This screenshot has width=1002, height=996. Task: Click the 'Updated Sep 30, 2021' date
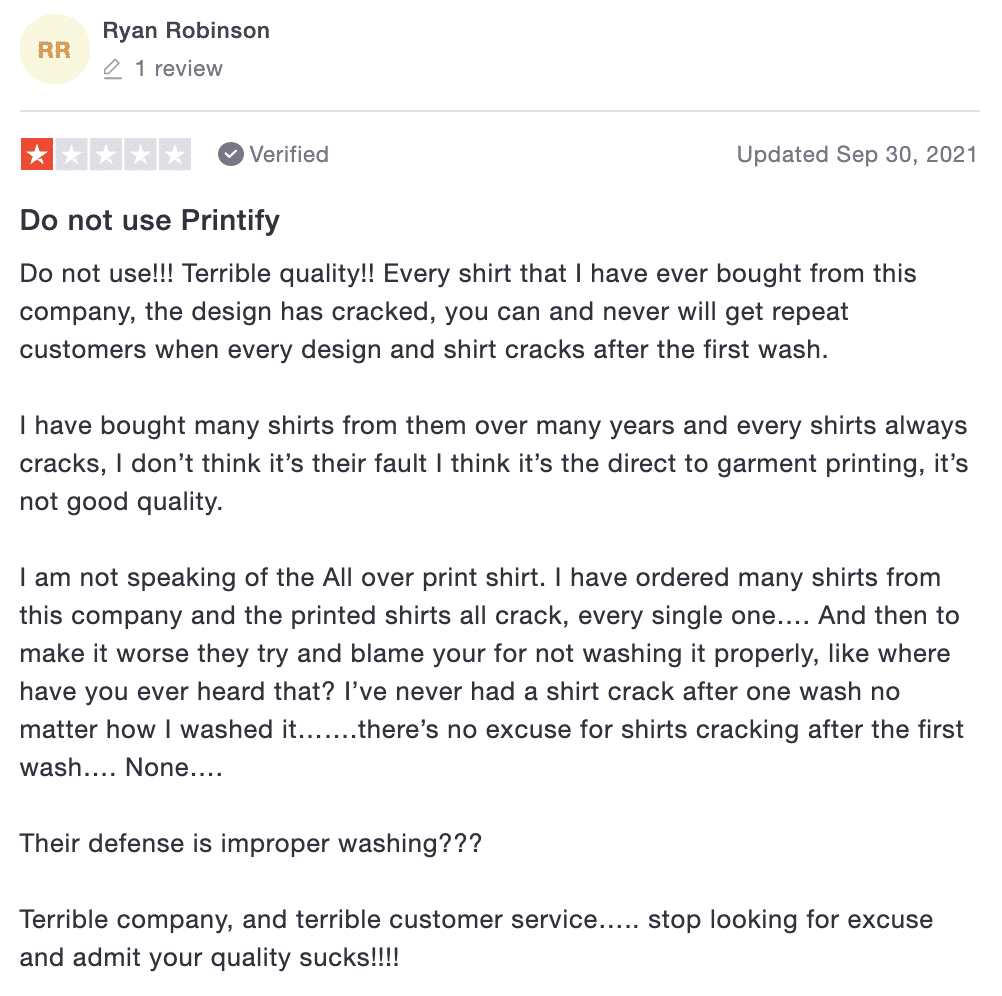(x=857, y=154)
